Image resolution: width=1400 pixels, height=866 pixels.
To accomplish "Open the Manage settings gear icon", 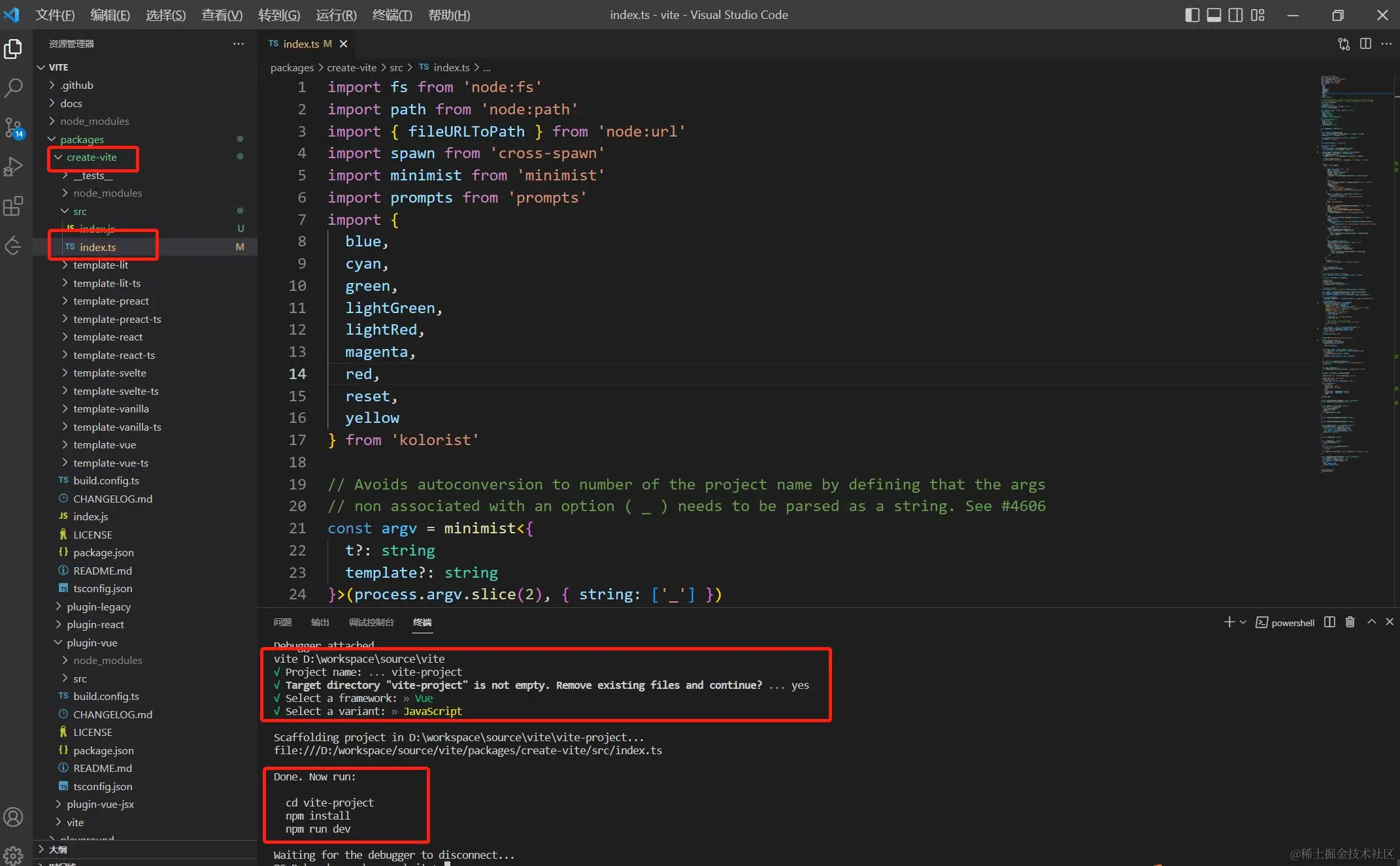I will [14, 854].
